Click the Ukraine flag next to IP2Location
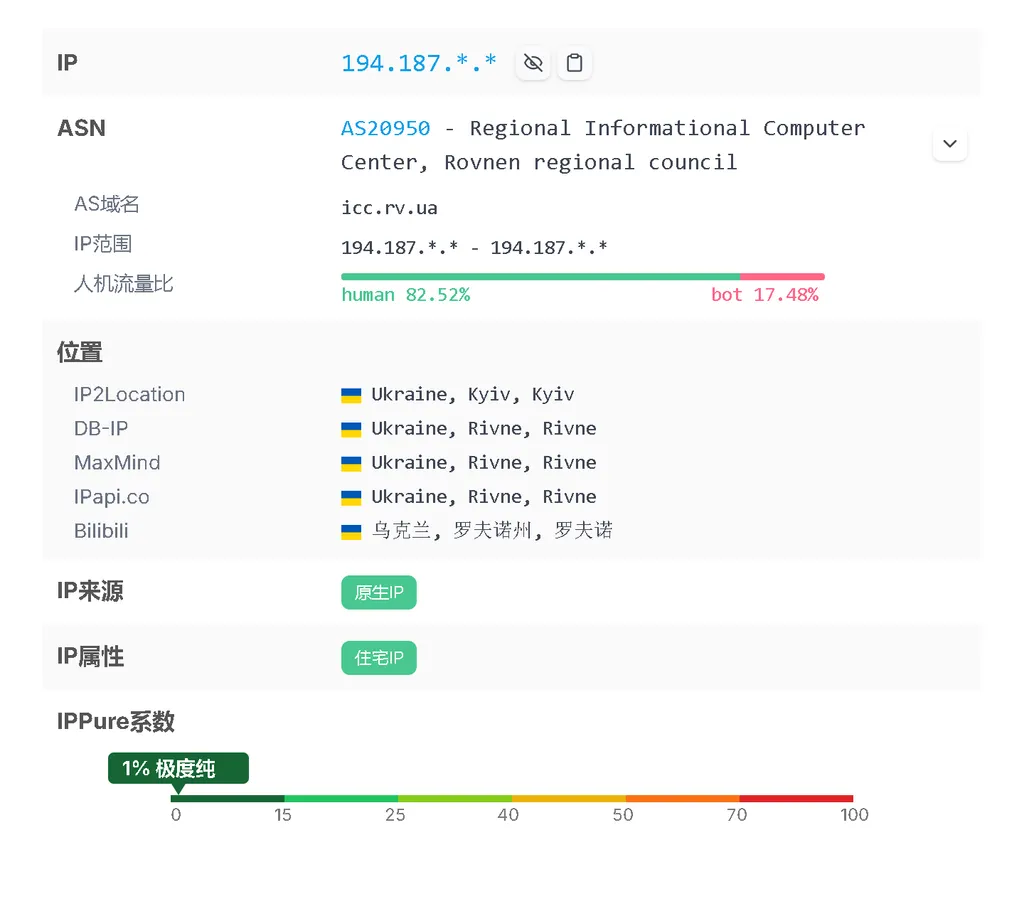Screen dimensions: 1024x919 (351, 394)
